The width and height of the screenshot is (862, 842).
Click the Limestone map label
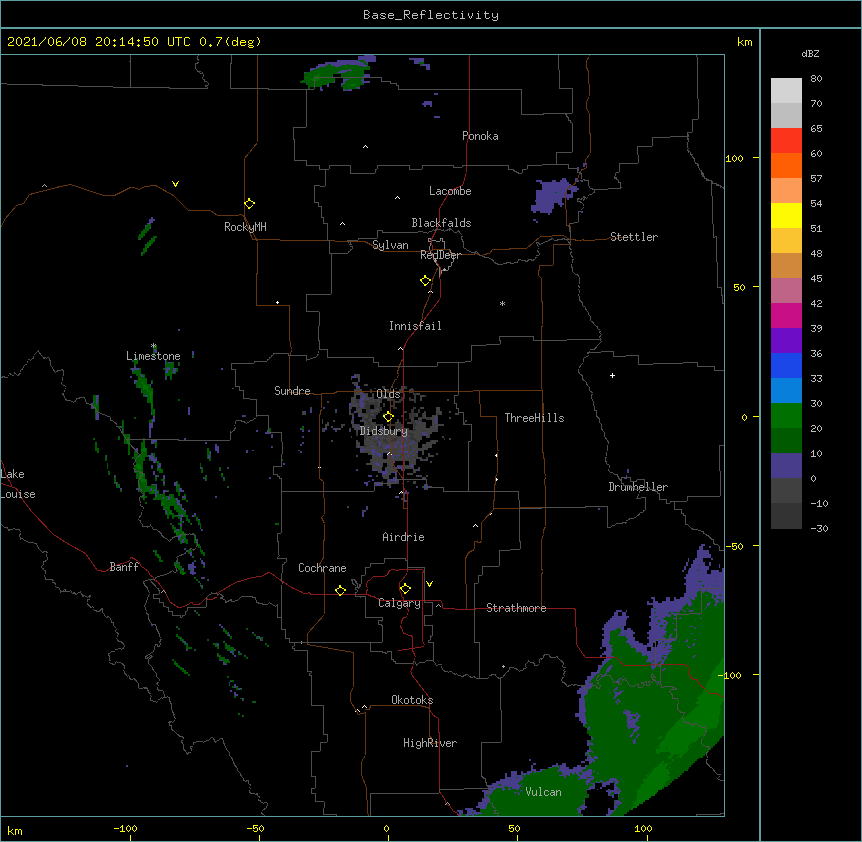(x=153, y=356)
